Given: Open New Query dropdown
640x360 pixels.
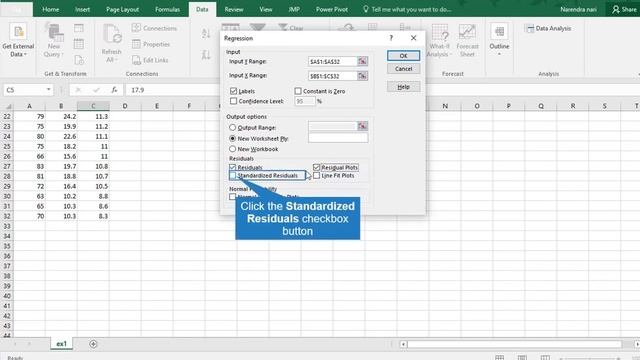Looking at the screenshot, I should (x=54, y=41).
